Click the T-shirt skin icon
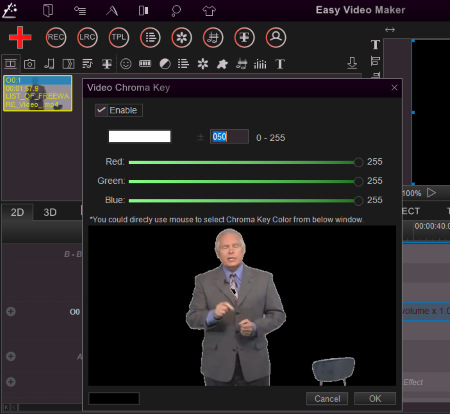 coord(209,11)
